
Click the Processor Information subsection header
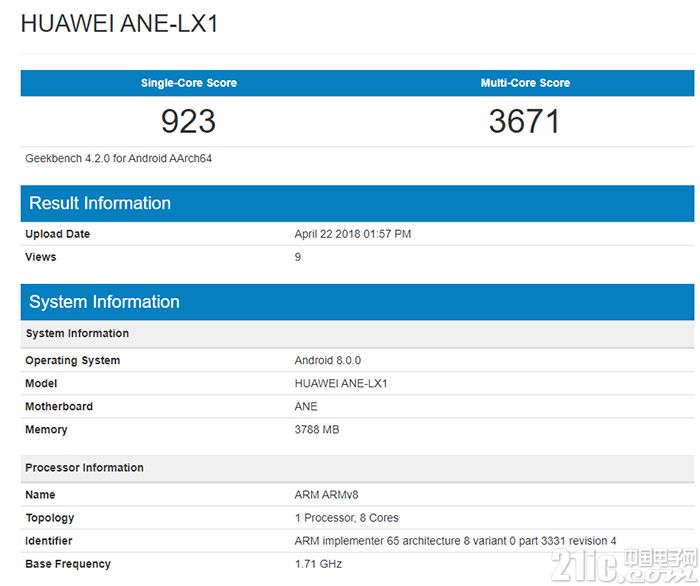point(84,467)
